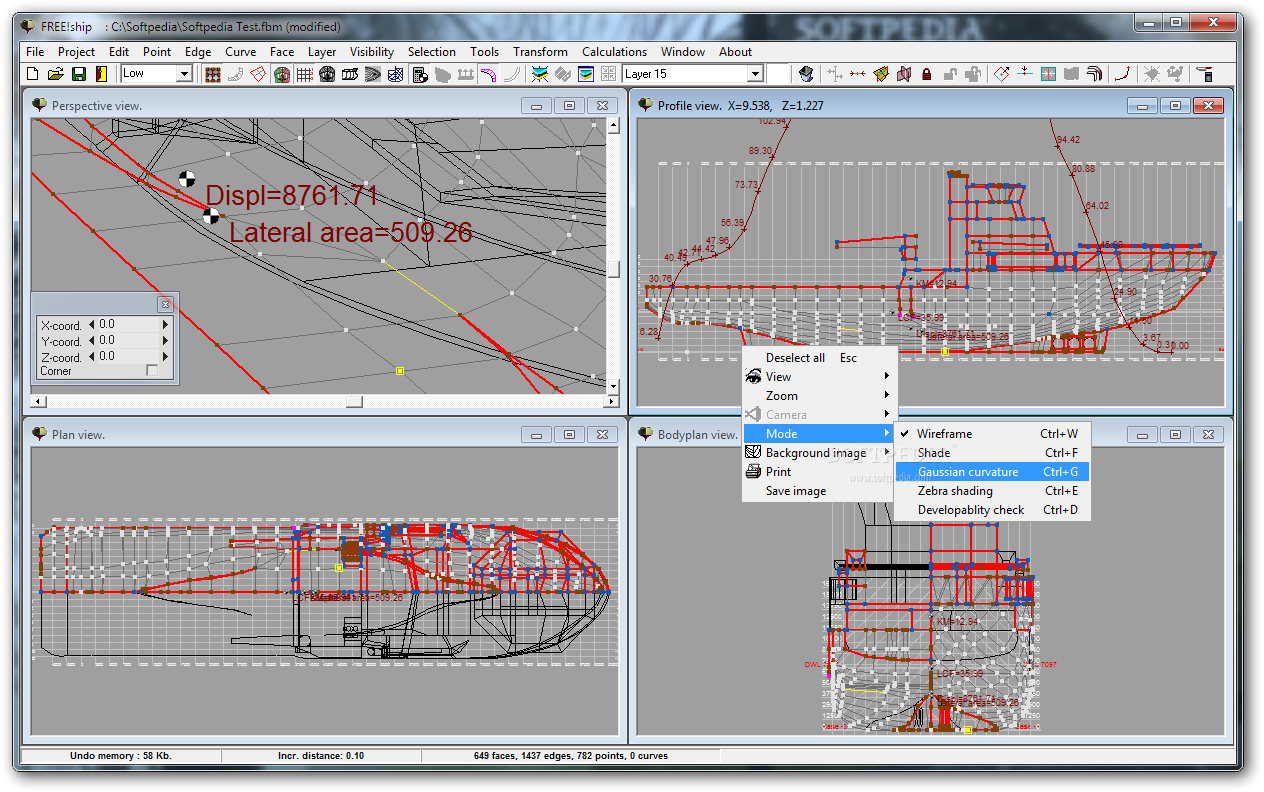Click the Background image menu icon
Viewport: 1264px width, 792px height.
[754, 453]
